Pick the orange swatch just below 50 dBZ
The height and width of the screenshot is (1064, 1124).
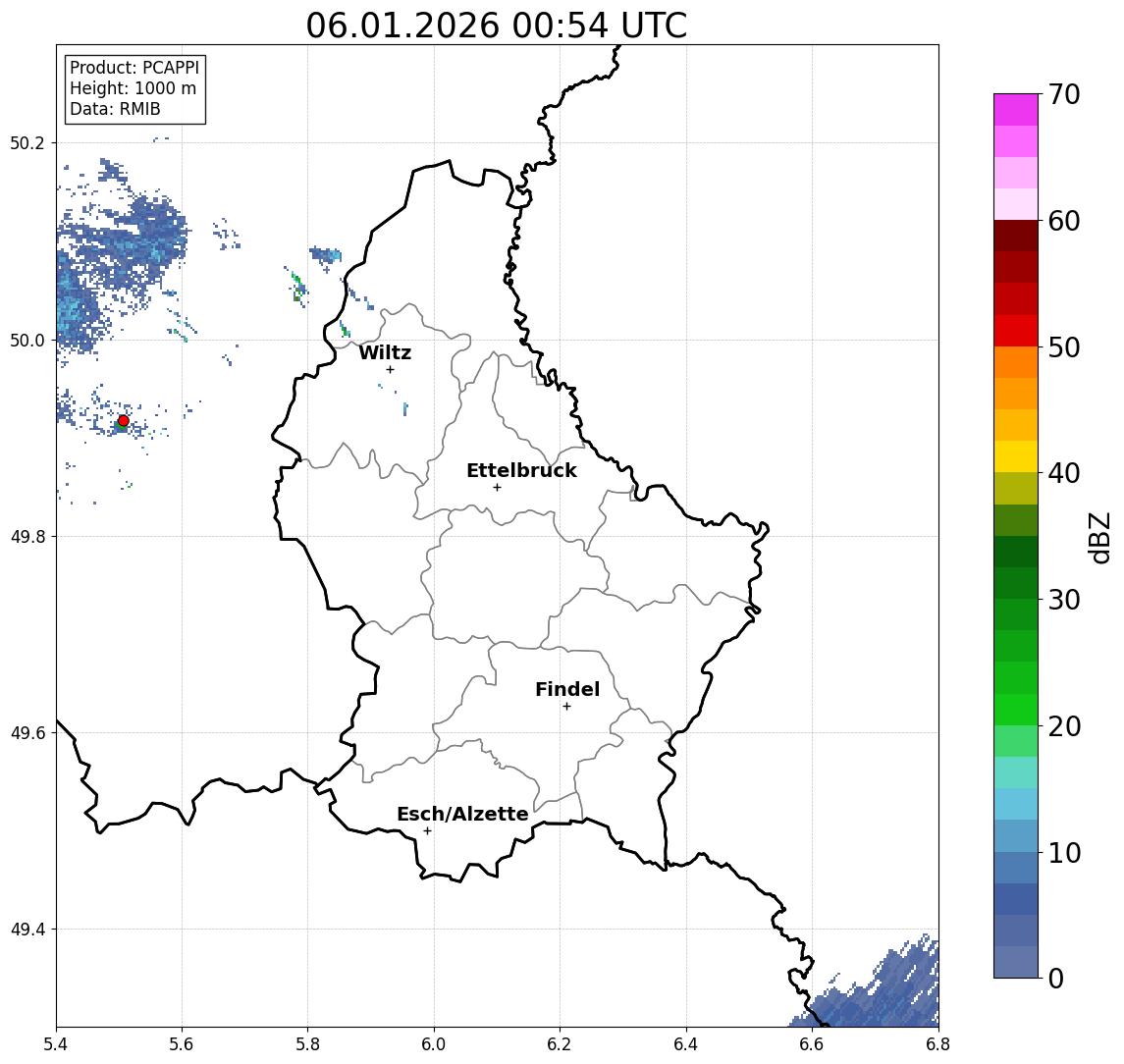pos(1016,363)
